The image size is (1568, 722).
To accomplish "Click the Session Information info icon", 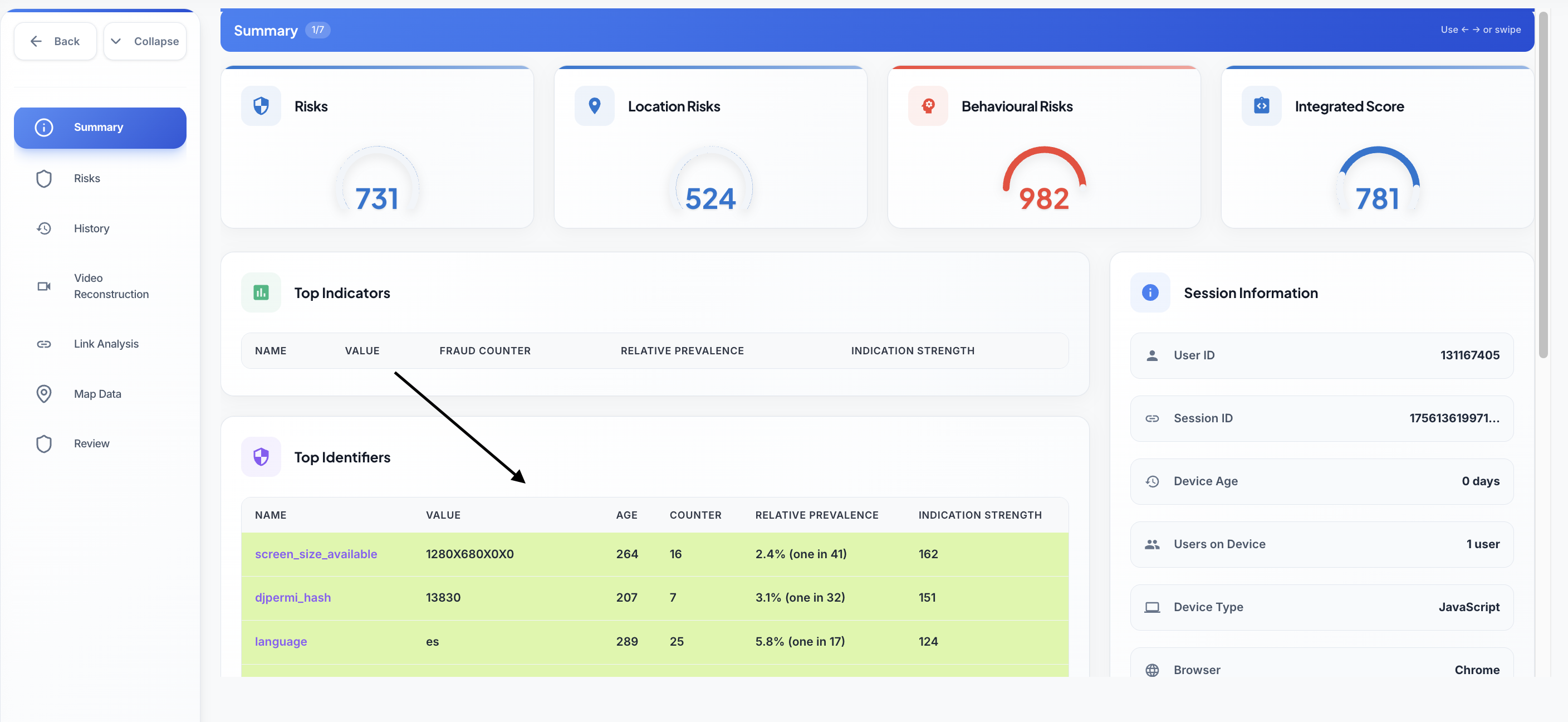I will pos(1150,293).
